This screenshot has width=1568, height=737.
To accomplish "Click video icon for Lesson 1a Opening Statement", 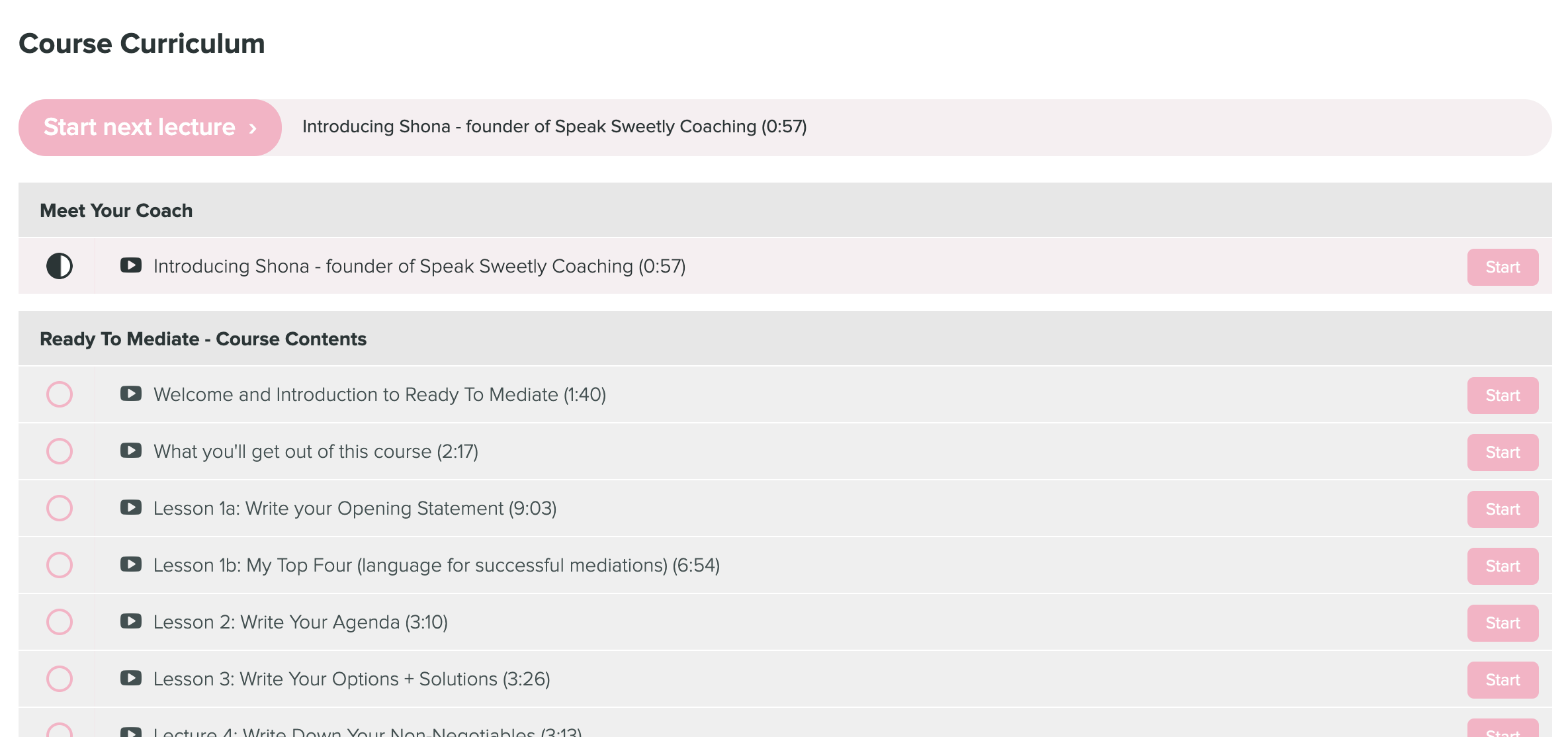I will click(x=131, y=507).
